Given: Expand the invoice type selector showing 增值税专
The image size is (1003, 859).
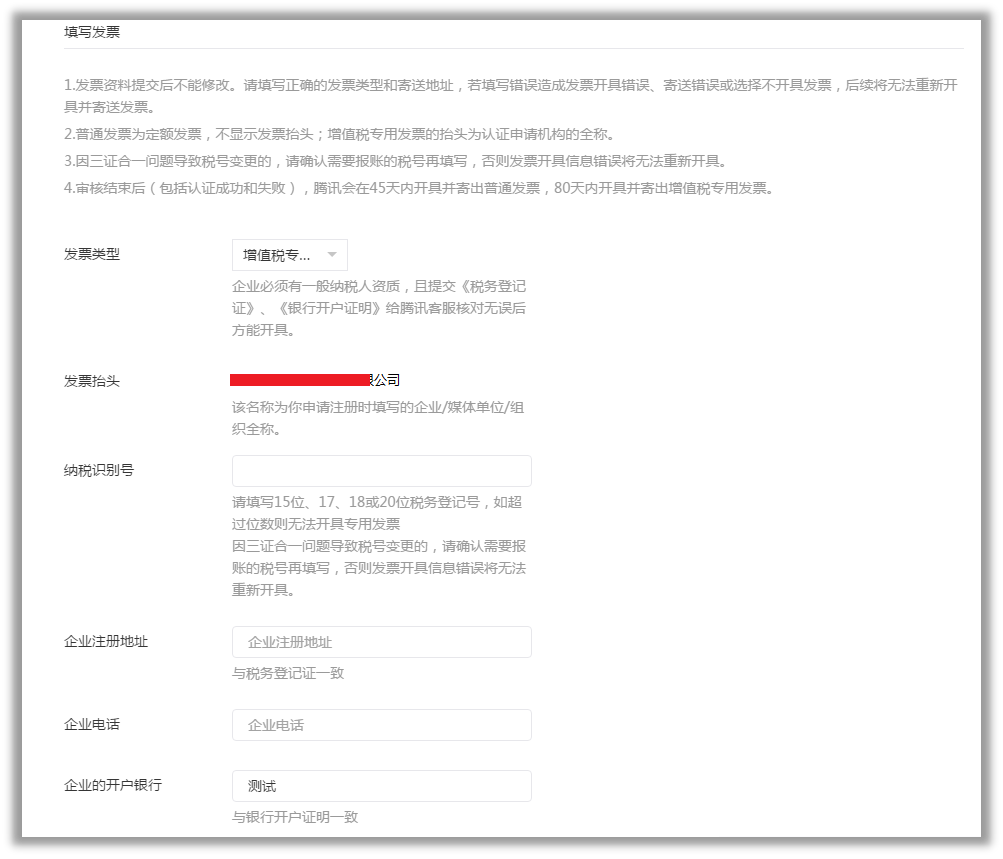Looking at the screenshot, I should coord(288,255).
